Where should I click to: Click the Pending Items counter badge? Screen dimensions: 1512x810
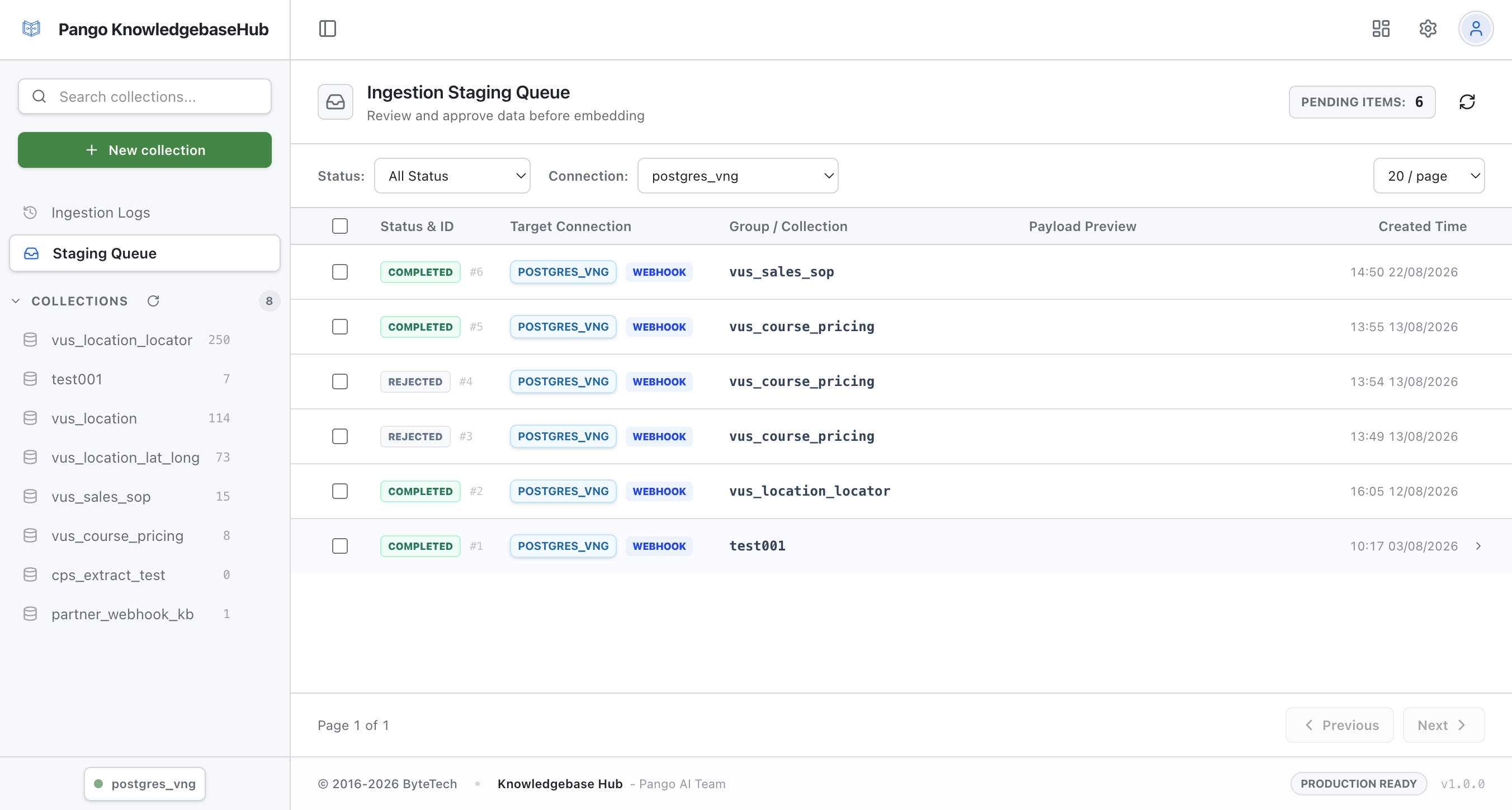[1362, 102]
